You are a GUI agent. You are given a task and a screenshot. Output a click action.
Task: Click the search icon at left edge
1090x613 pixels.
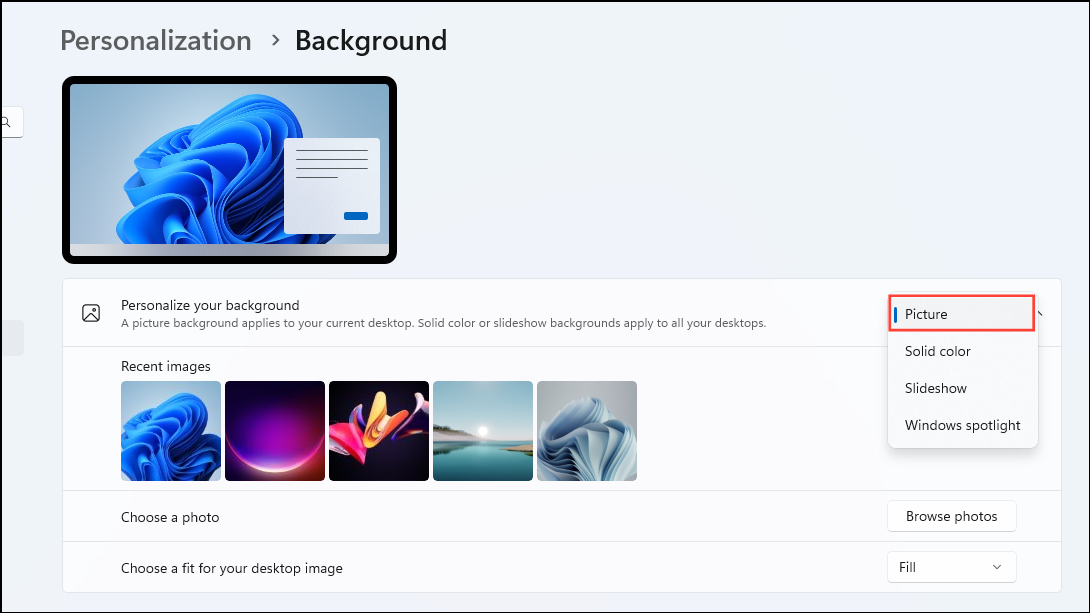pos(6,122)
